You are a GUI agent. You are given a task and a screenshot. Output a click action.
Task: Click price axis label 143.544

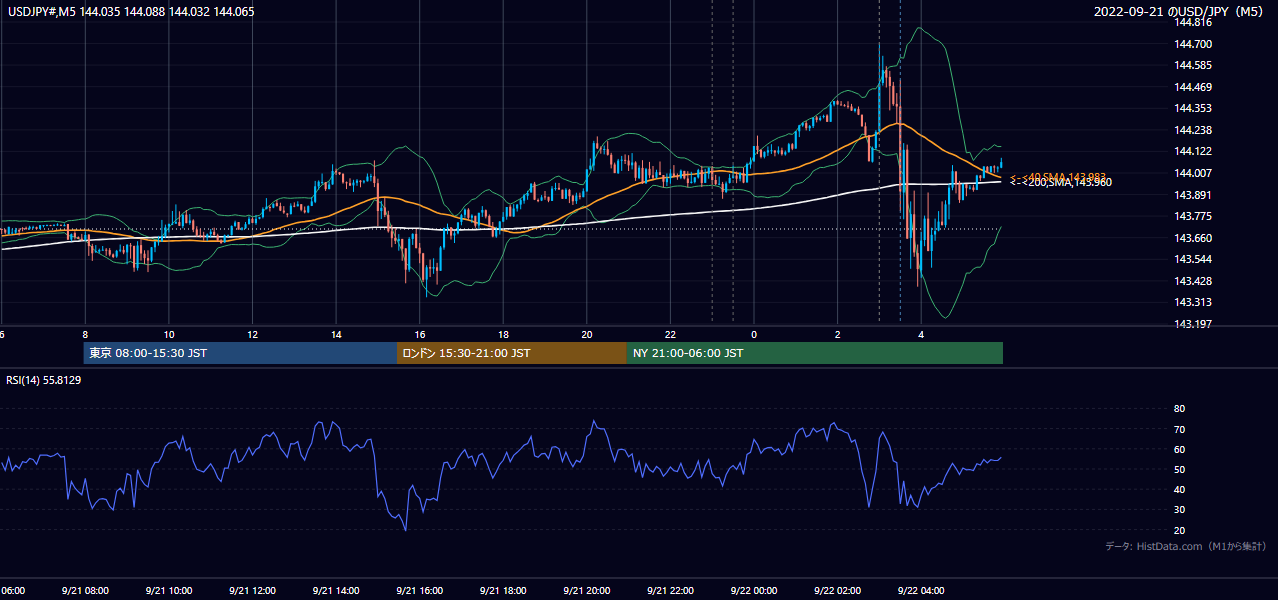pos(1192,259)
